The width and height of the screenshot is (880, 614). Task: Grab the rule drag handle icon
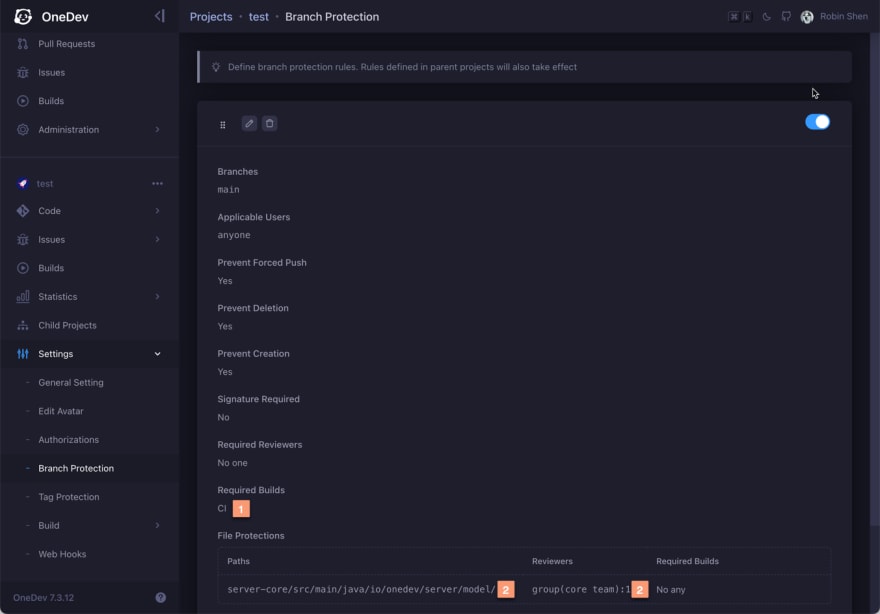223,125
